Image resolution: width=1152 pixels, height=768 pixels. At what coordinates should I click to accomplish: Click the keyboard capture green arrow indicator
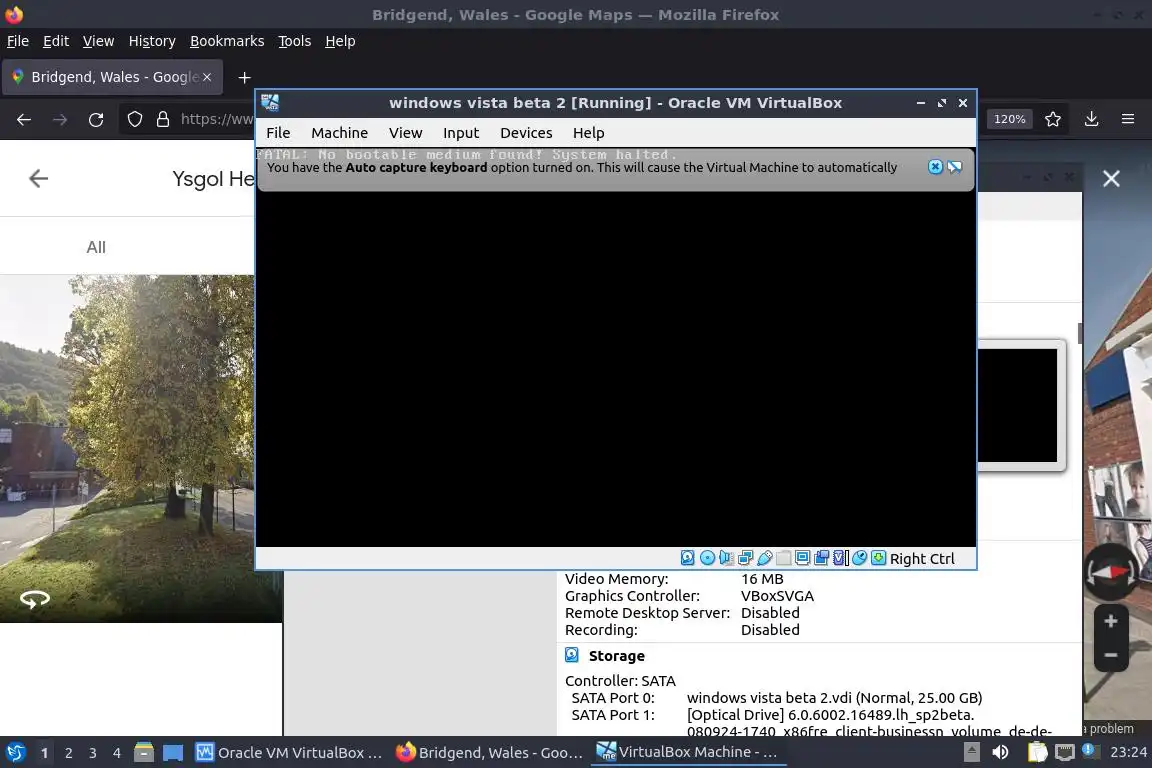[x=878, y=558]
